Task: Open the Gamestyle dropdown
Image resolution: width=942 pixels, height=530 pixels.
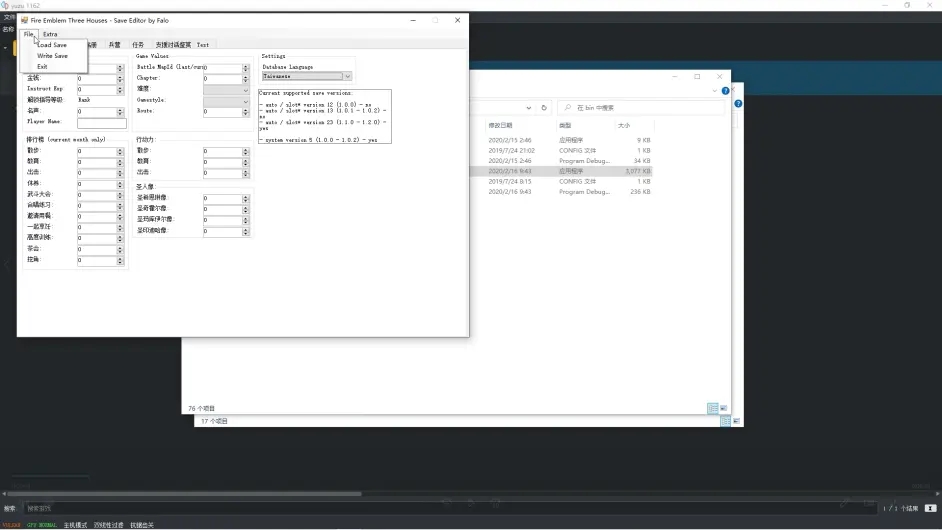Action: click(x=245, y=101)
